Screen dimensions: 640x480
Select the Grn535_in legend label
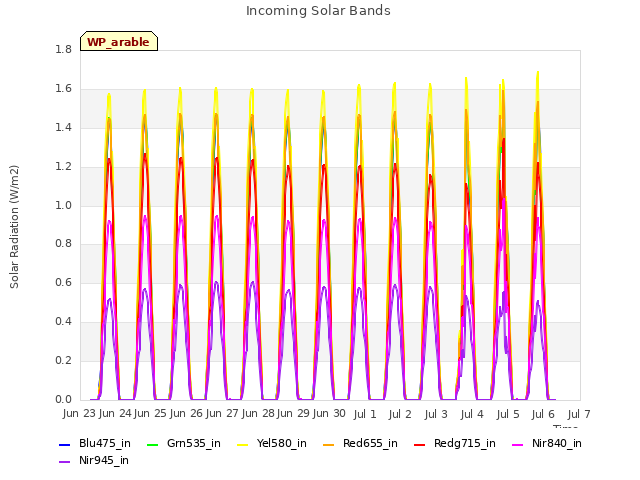(194, 443)
